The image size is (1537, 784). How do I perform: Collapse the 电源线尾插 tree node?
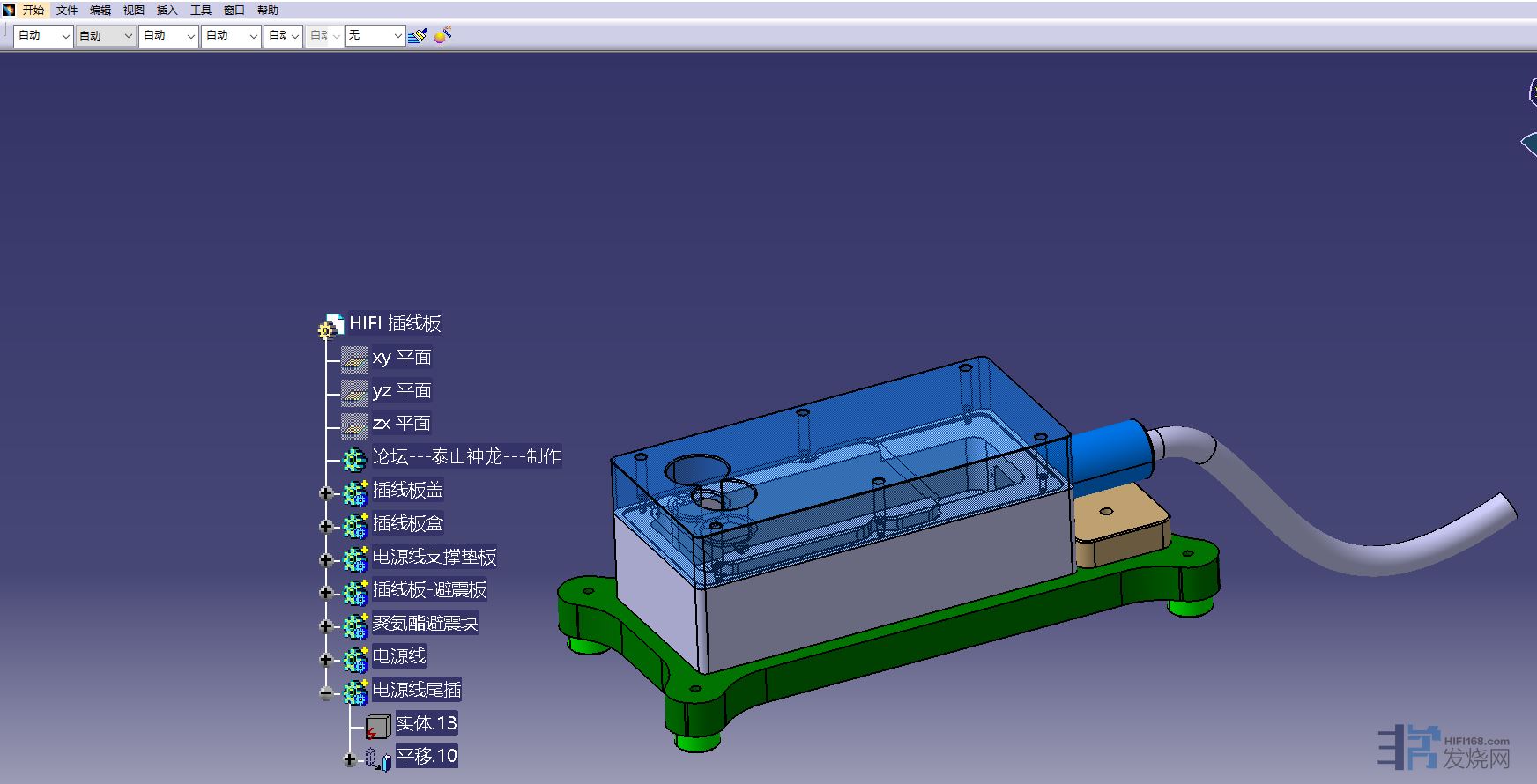325,693
